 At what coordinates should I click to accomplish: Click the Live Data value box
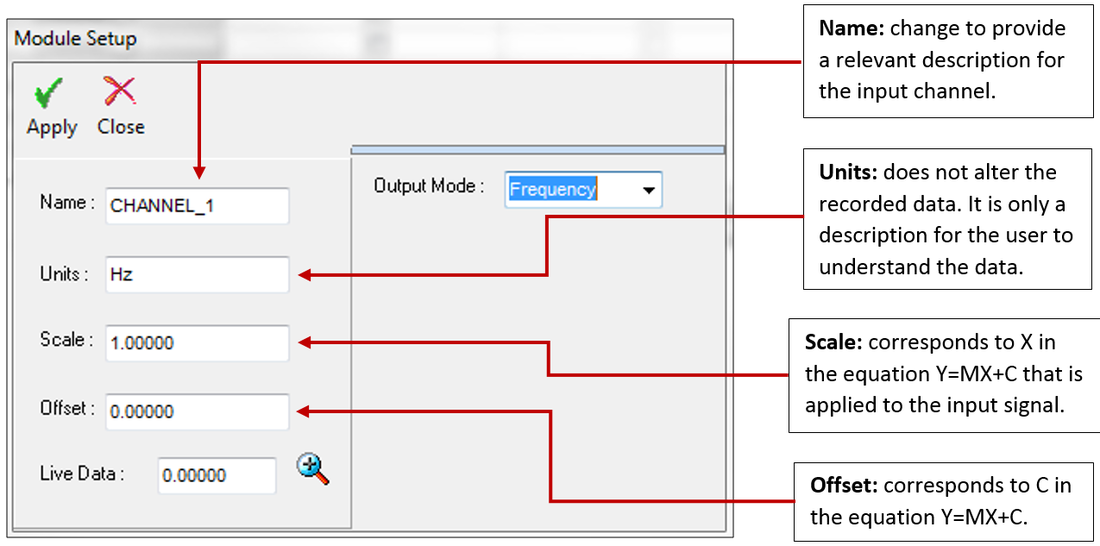217,476
